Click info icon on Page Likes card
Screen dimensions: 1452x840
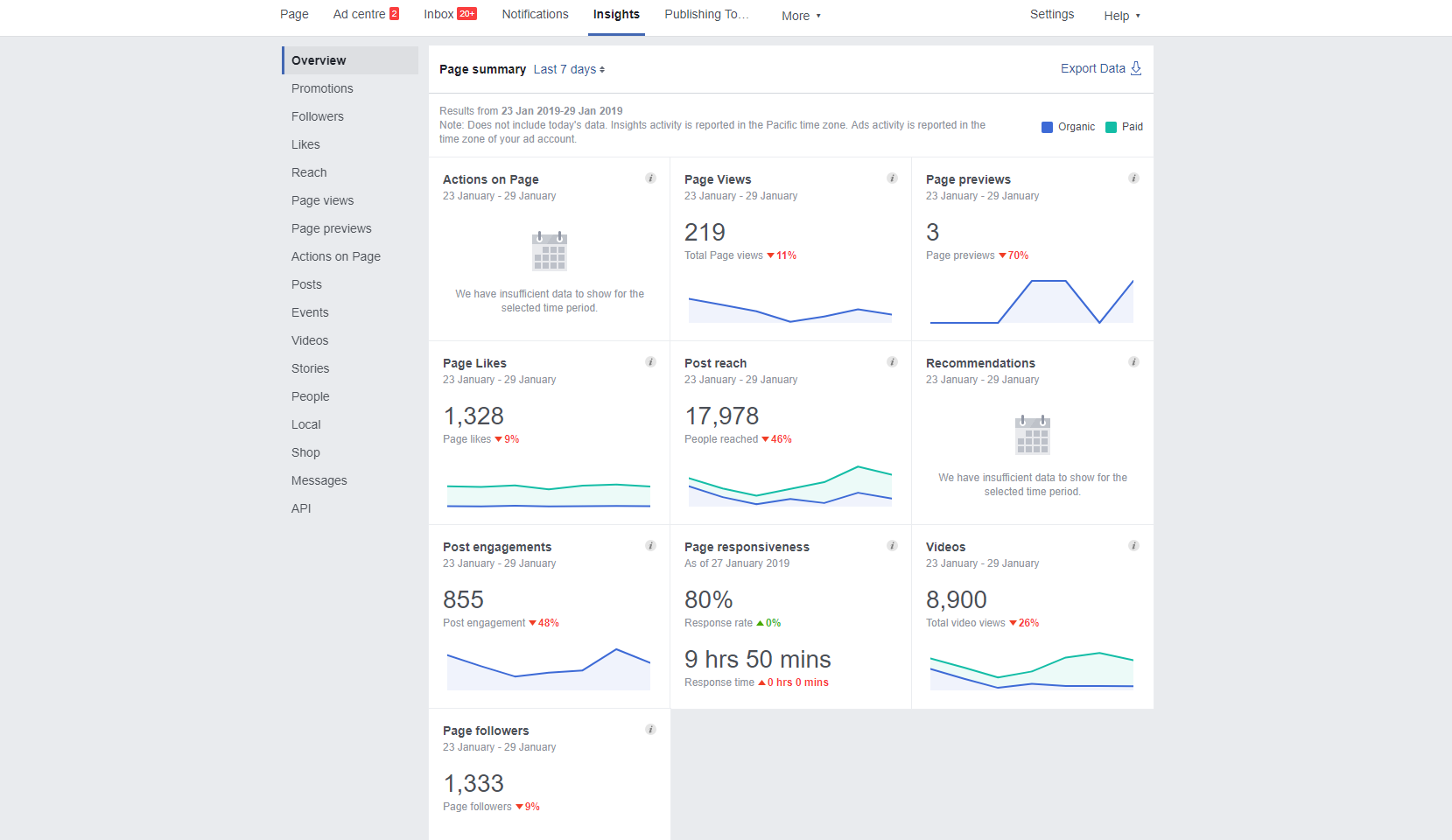(650, 362)
